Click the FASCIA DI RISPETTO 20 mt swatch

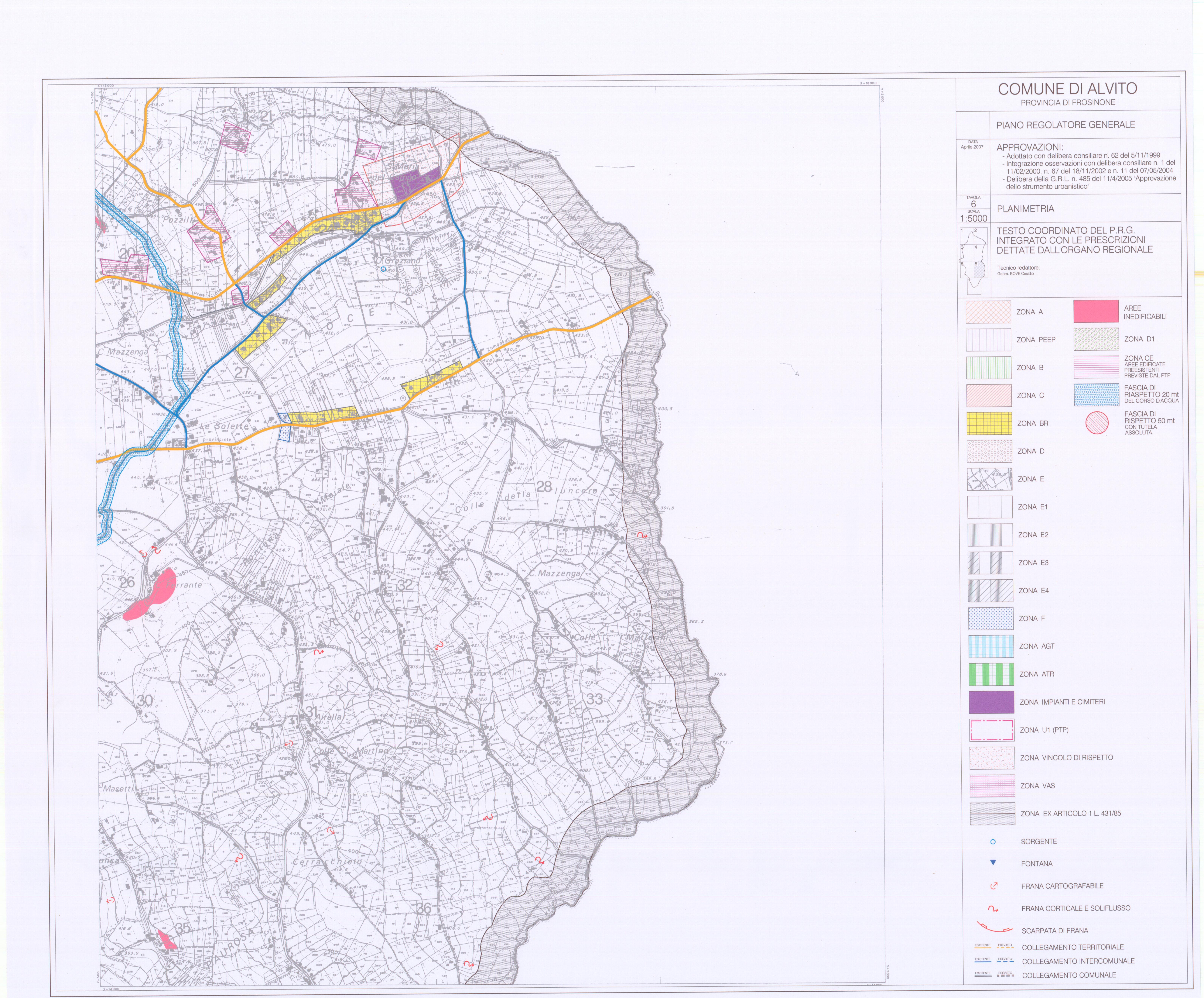tap(1097, 395)
